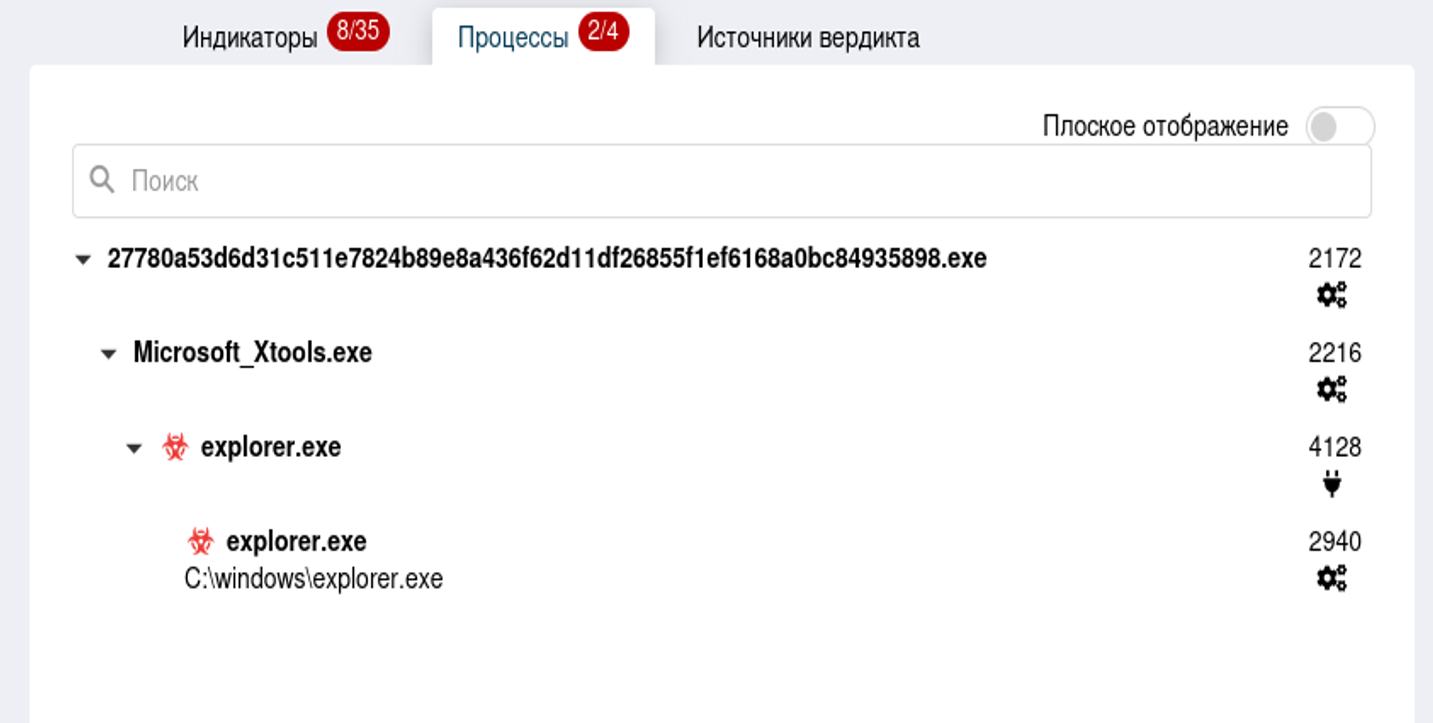Select the Microsoft_Xtools.exe process name
This screenshot has width=1433, height=723.
click(x=252, y=353)
